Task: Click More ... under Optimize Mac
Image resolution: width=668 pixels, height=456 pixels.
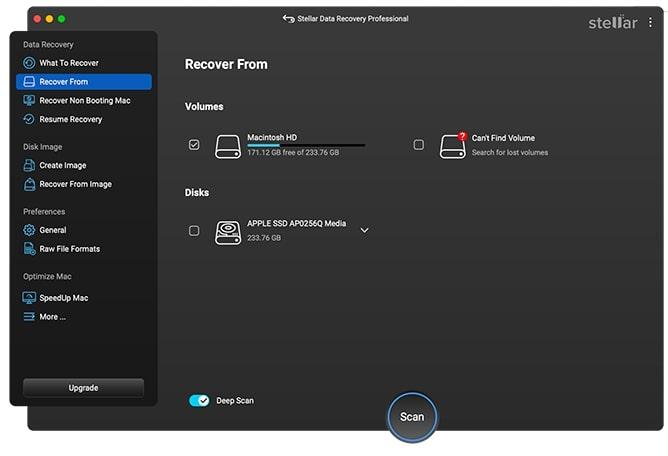Action: [84, 317]
